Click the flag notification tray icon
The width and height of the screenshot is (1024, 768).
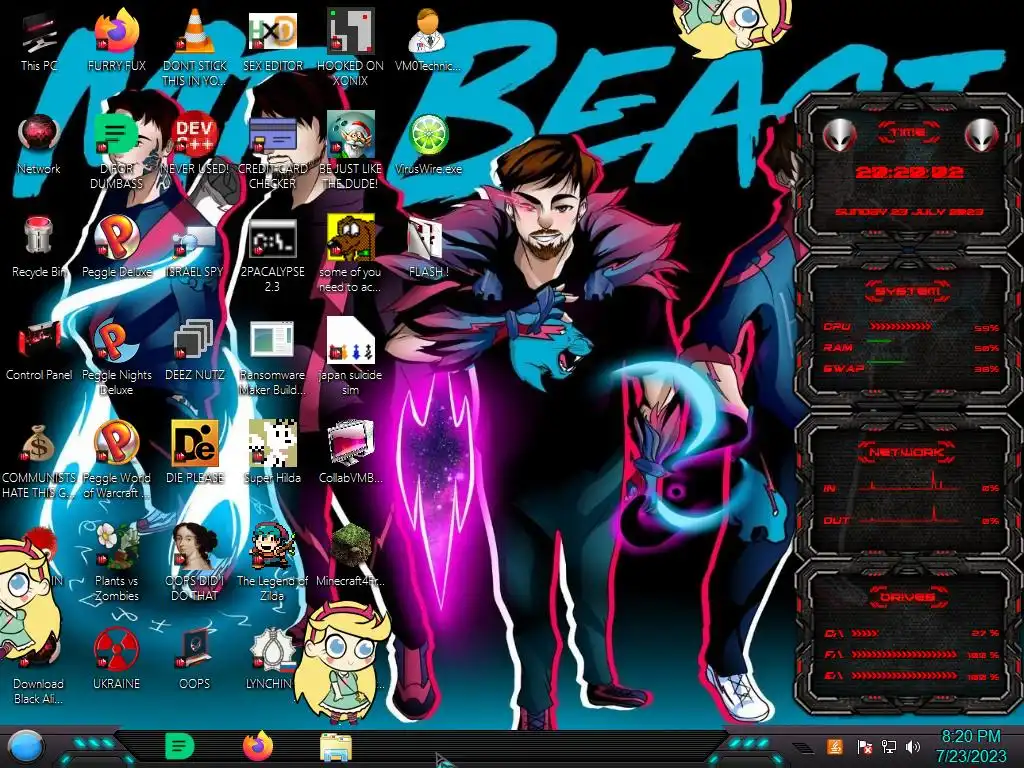click(x=863, y=747)
